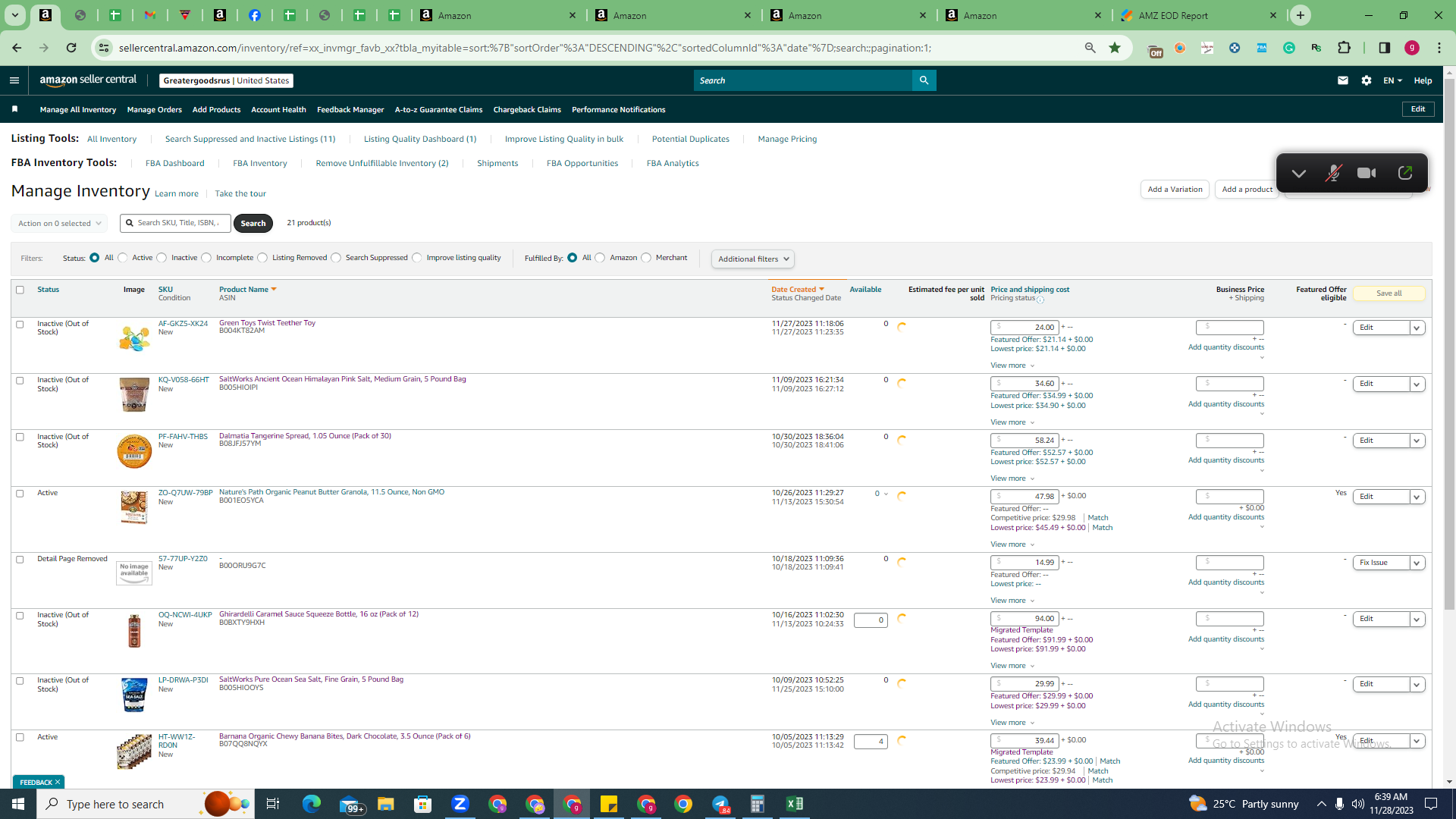Reload the page using the refresh icon
This screenshot has height=819, width=1456.
71,48
